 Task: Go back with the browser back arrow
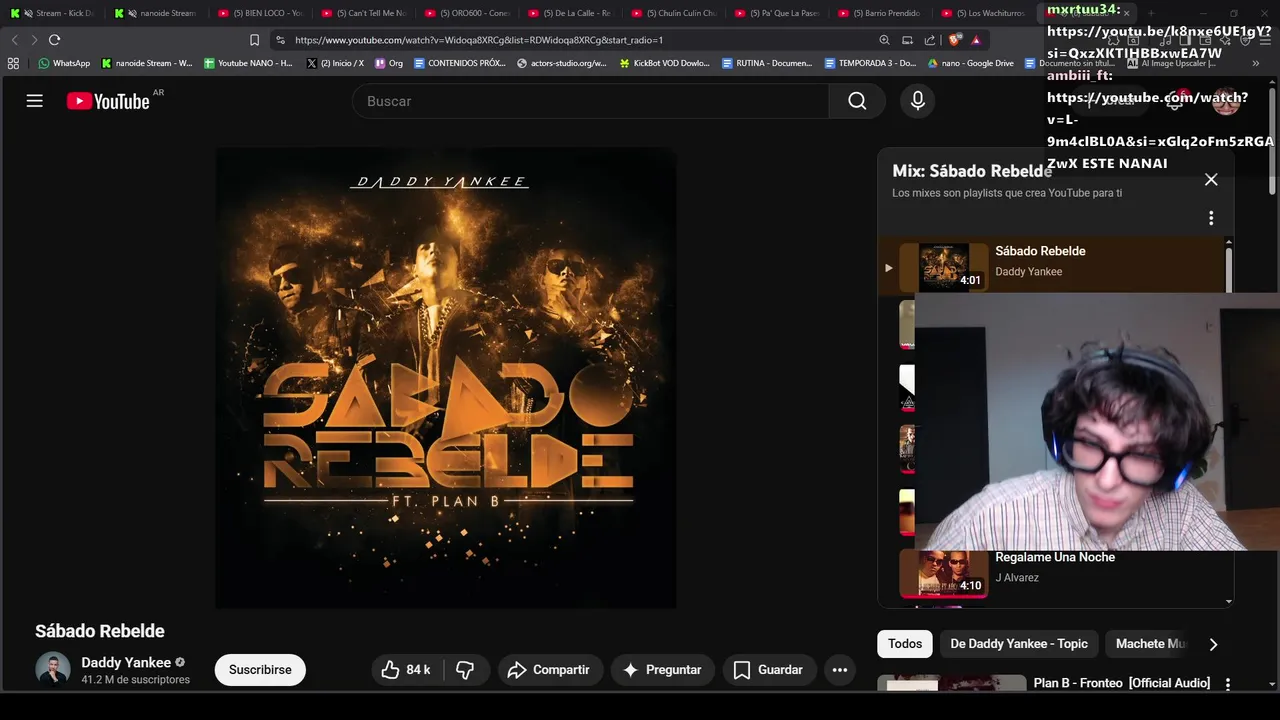tap(14, 40)
